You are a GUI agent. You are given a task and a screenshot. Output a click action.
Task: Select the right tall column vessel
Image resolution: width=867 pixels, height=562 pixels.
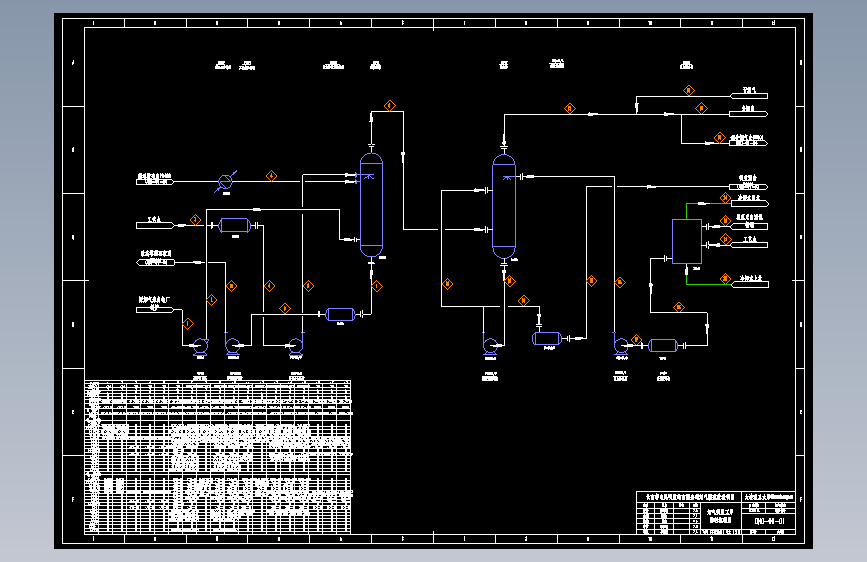coord(504,206)
